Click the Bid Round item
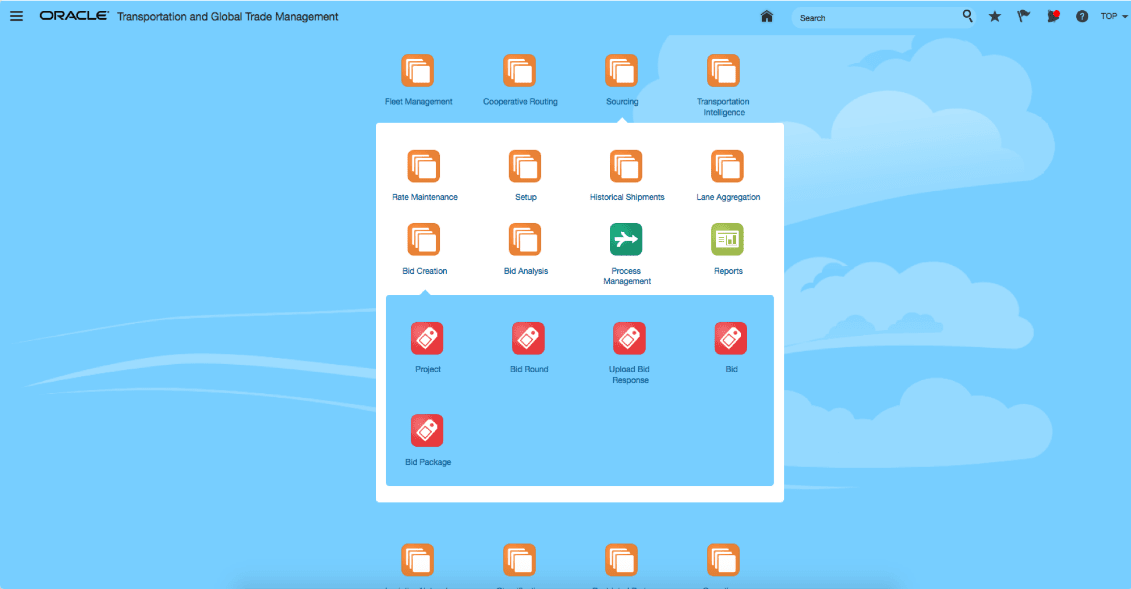Screen dimensions: 1131x589 (x=528, y=338)
